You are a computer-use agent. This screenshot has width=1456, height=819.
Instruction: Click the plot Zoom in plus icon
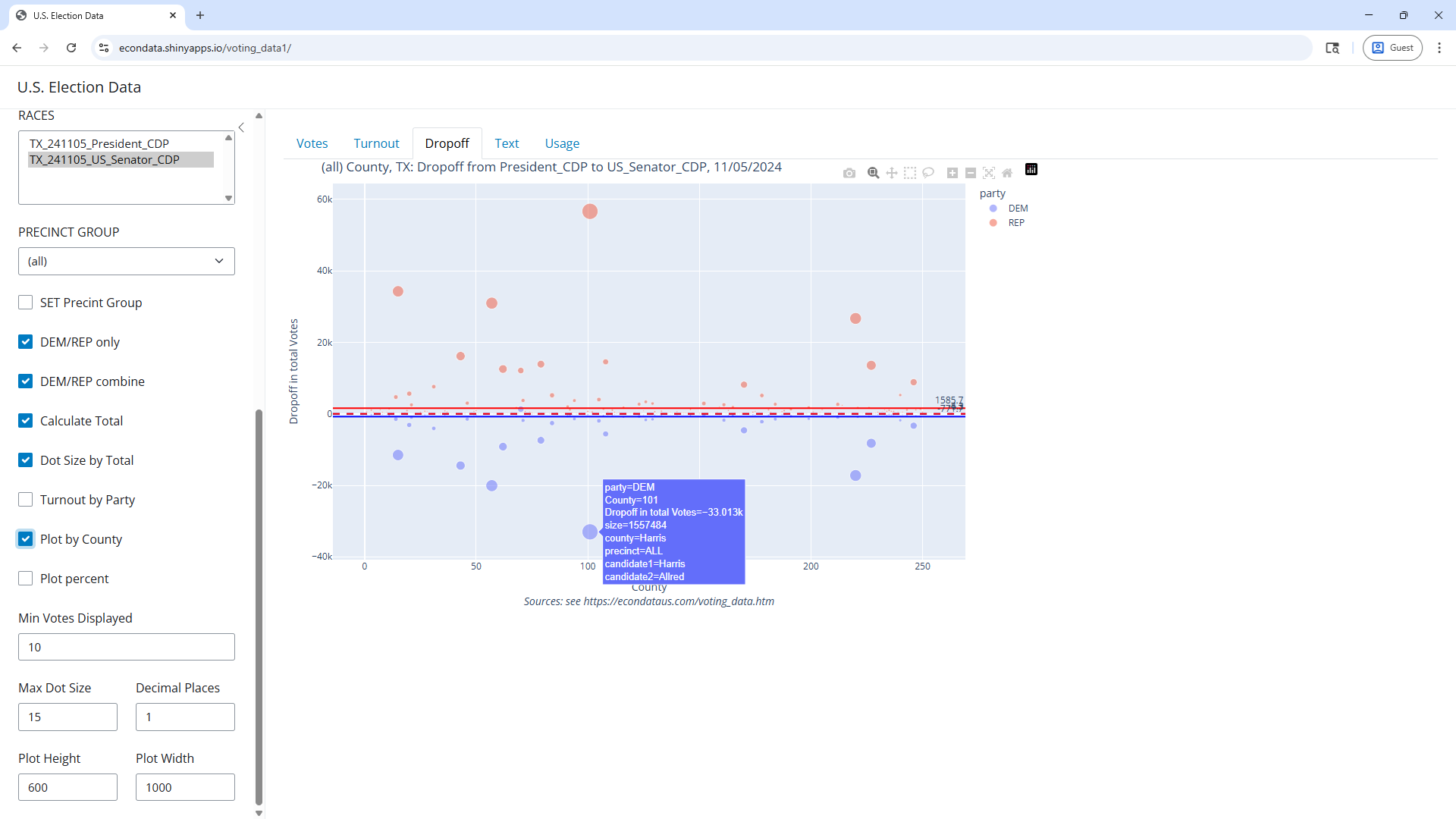pos(952,173)
